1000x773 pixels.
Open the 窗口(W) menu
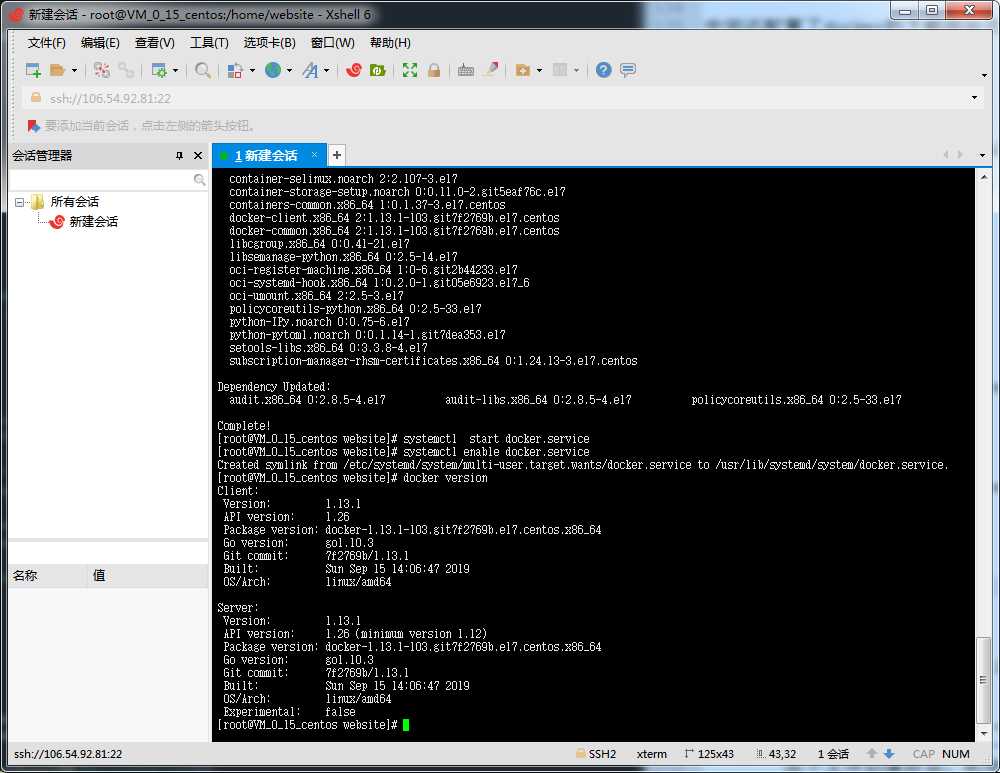coord(333,43)
